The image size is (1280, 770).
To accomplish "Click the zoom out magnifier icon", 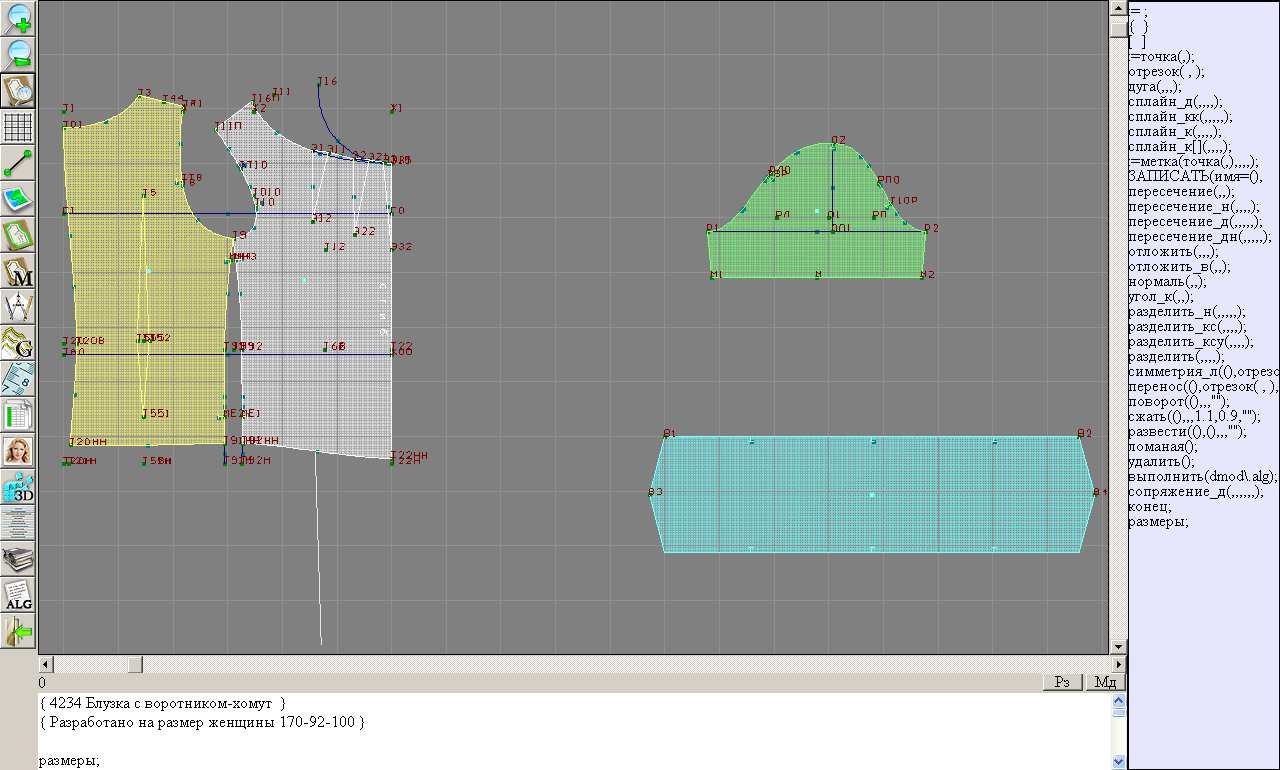I will click(x=19, y=54).
